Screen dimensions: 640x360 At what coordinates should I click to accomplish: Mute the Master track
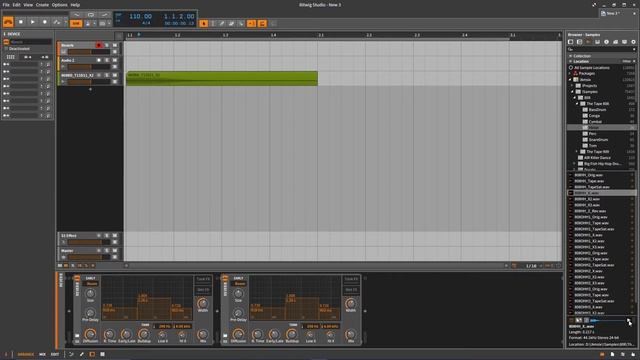tap(115, 251)
